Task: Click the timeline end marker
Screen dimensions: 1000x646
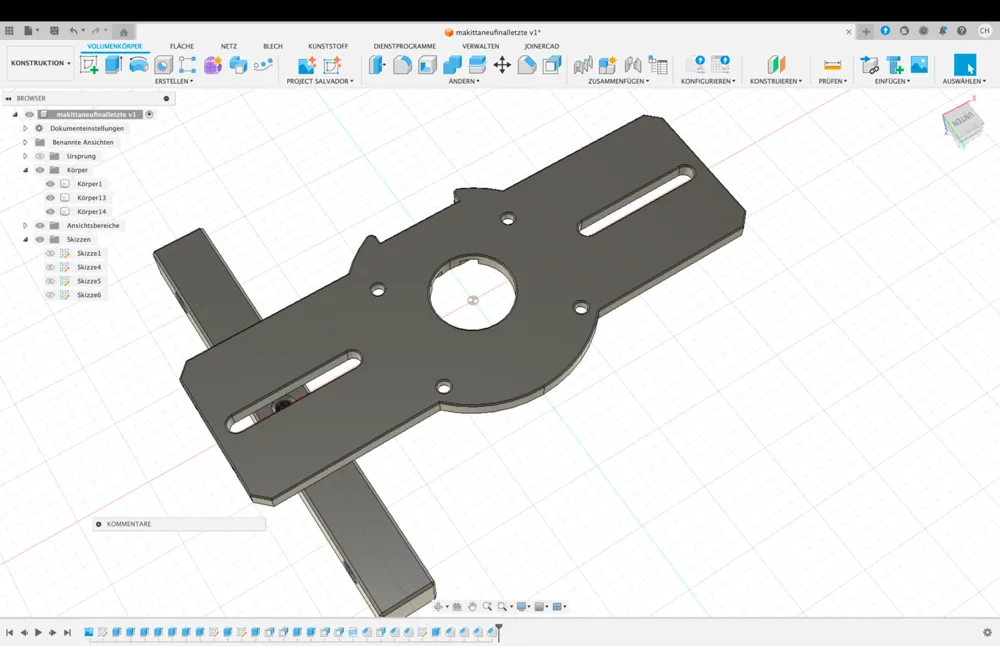Action: [499, 631]
